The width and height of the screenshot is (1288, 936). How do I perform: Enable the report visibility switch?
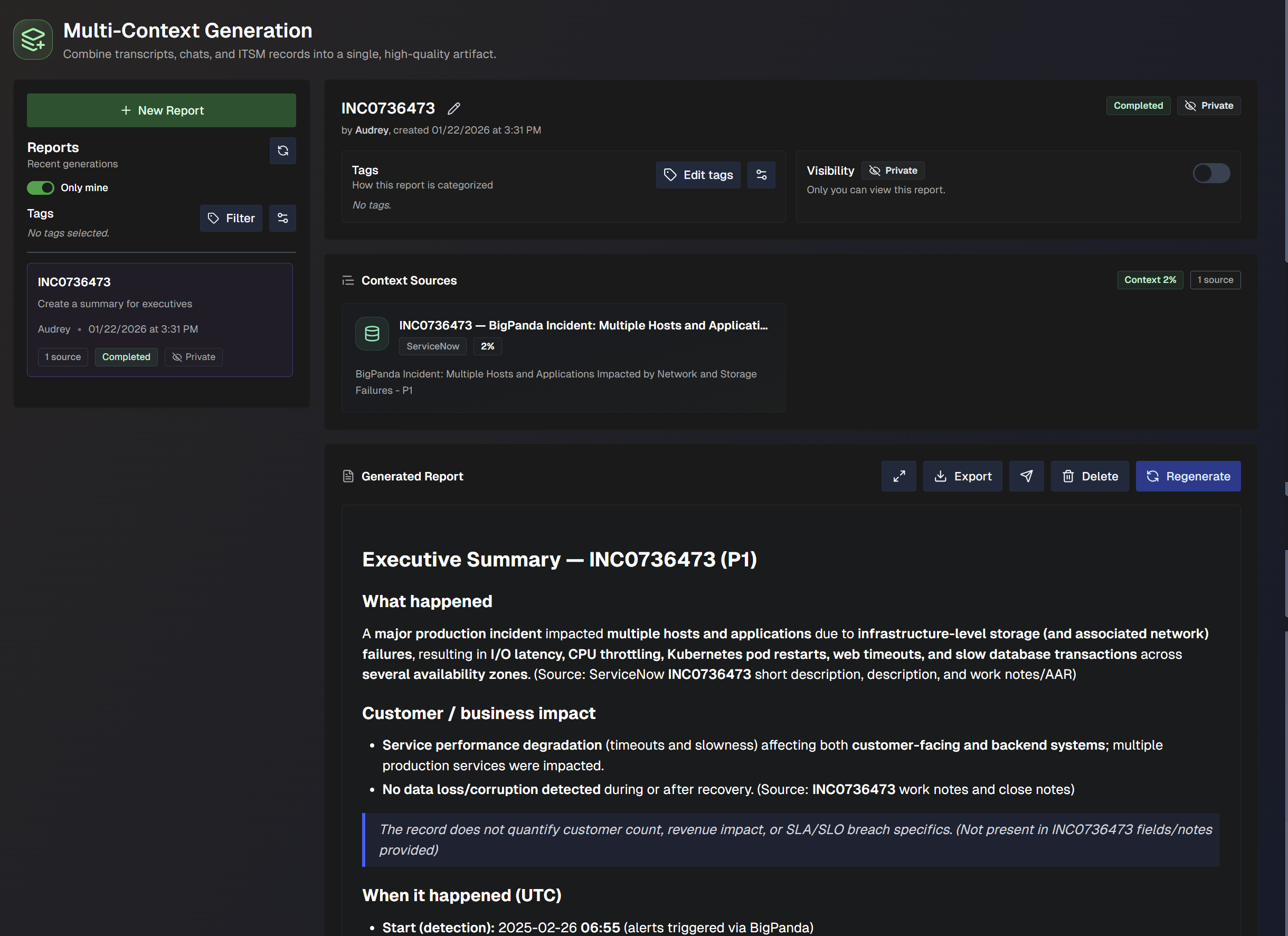pyautogui.click(x=1211, y=174)
